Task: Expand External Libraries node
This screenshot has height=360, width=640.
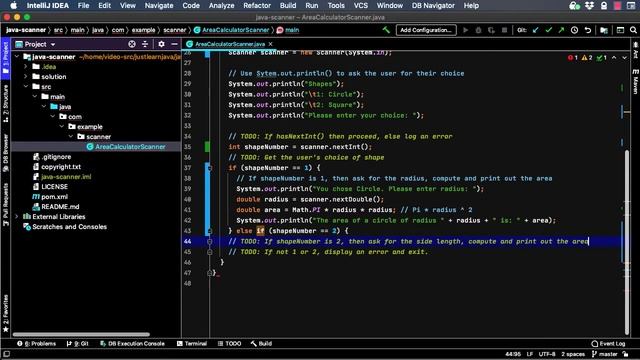Action: 17,217
